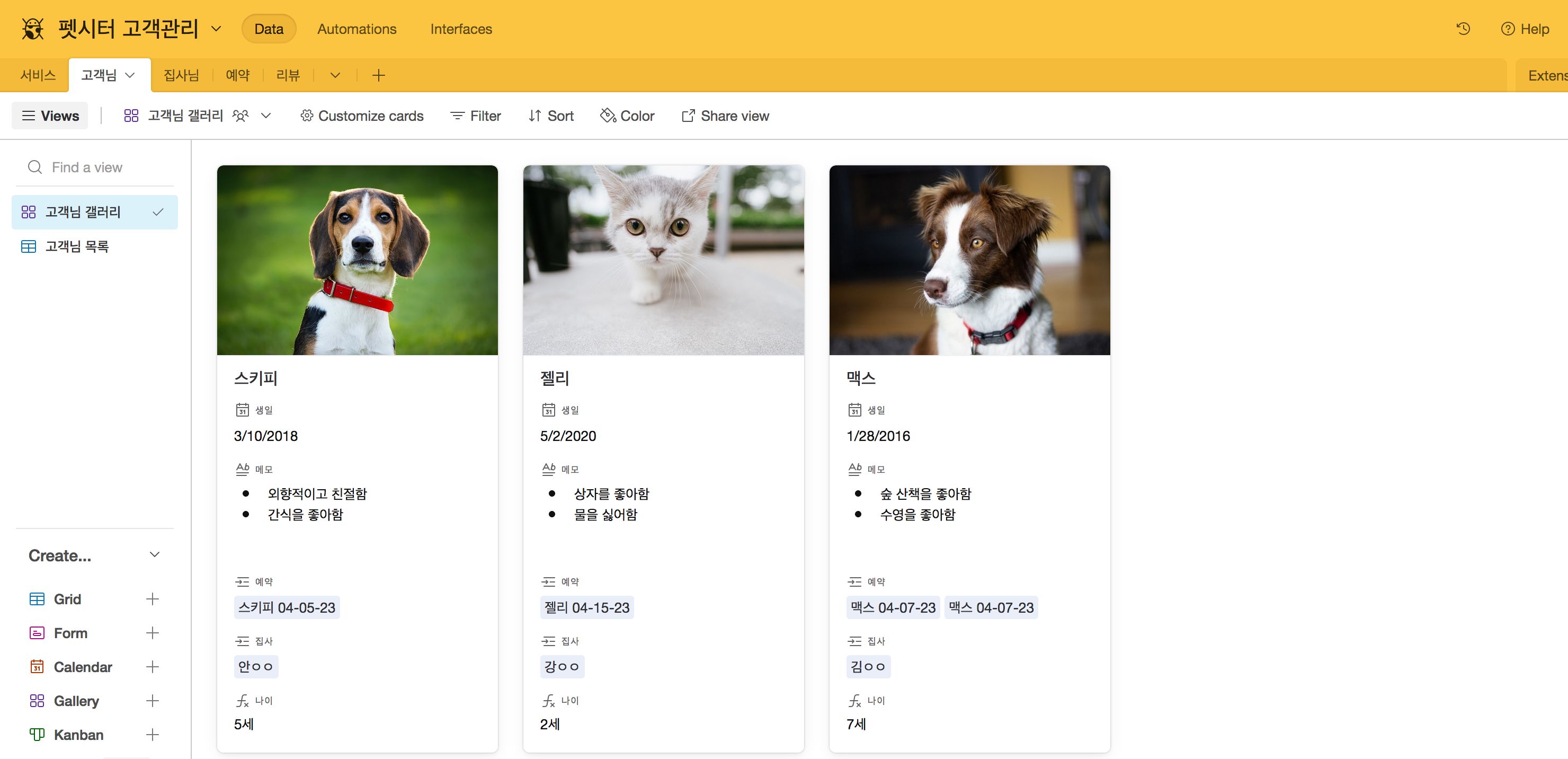Open the second 맥스 04-07-23 linked record

991,607
